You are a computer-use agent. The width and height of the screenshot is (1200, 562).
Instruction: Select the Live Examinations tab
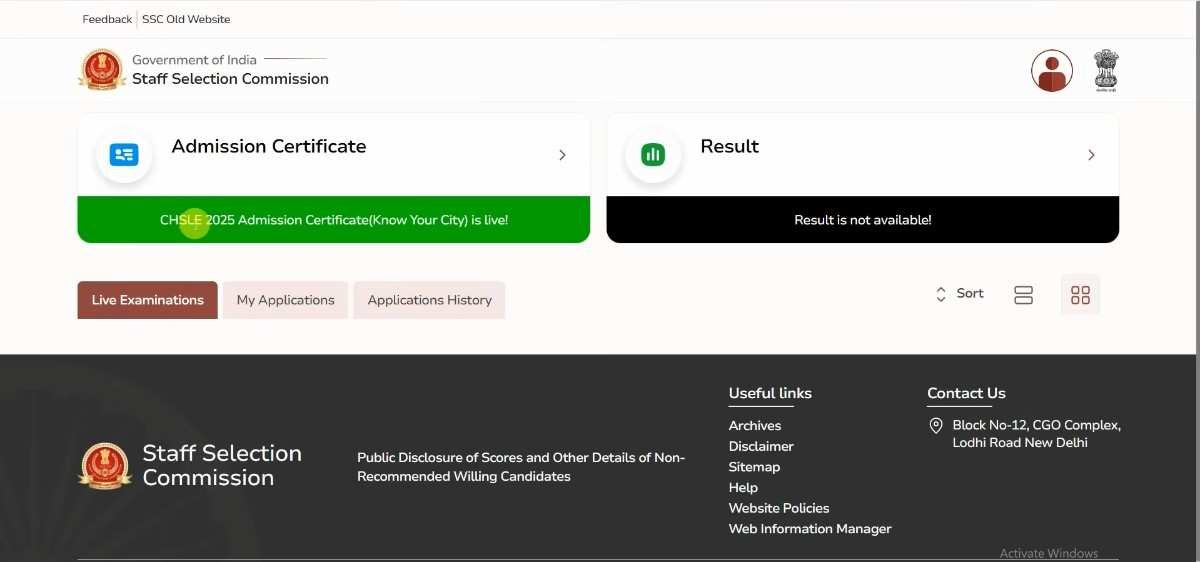[147, 300]
